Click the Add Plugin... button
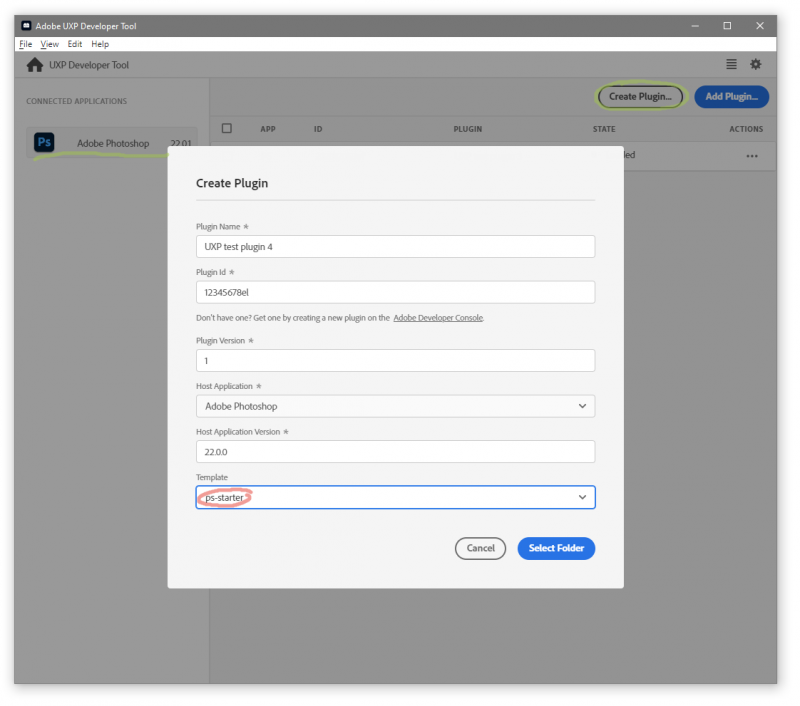800x706 pixels. tap(731, 96)
